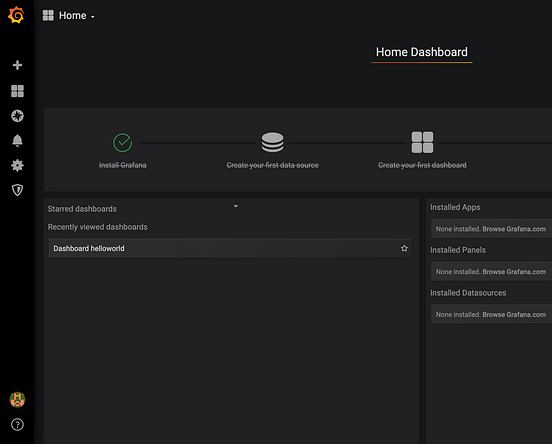Click Browse Grafana.com under Installed Apps
Viewport: 552px width, 444px height.
point(514,229)
